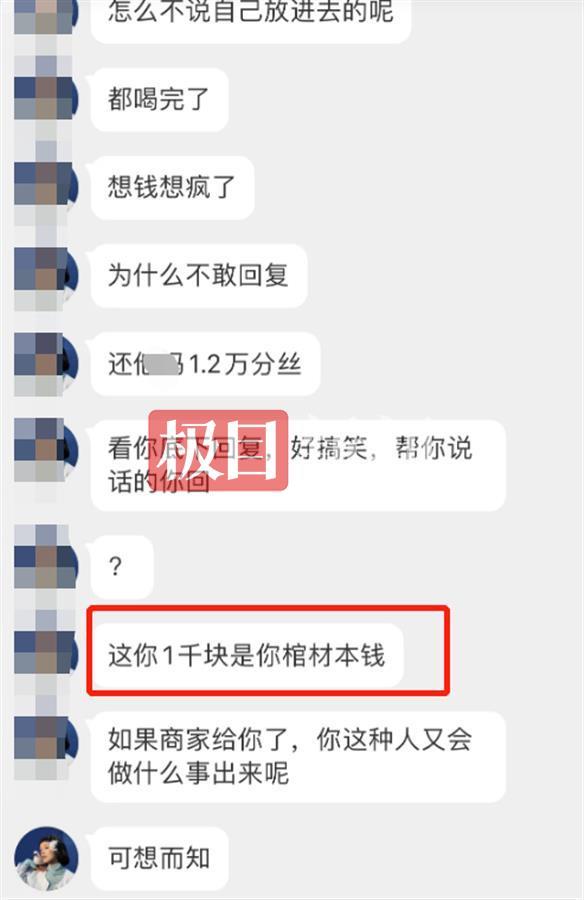The image size is (584, 900).
Task: Tap the "如果商家给你了" message bubble
Action: pos(298,757)
